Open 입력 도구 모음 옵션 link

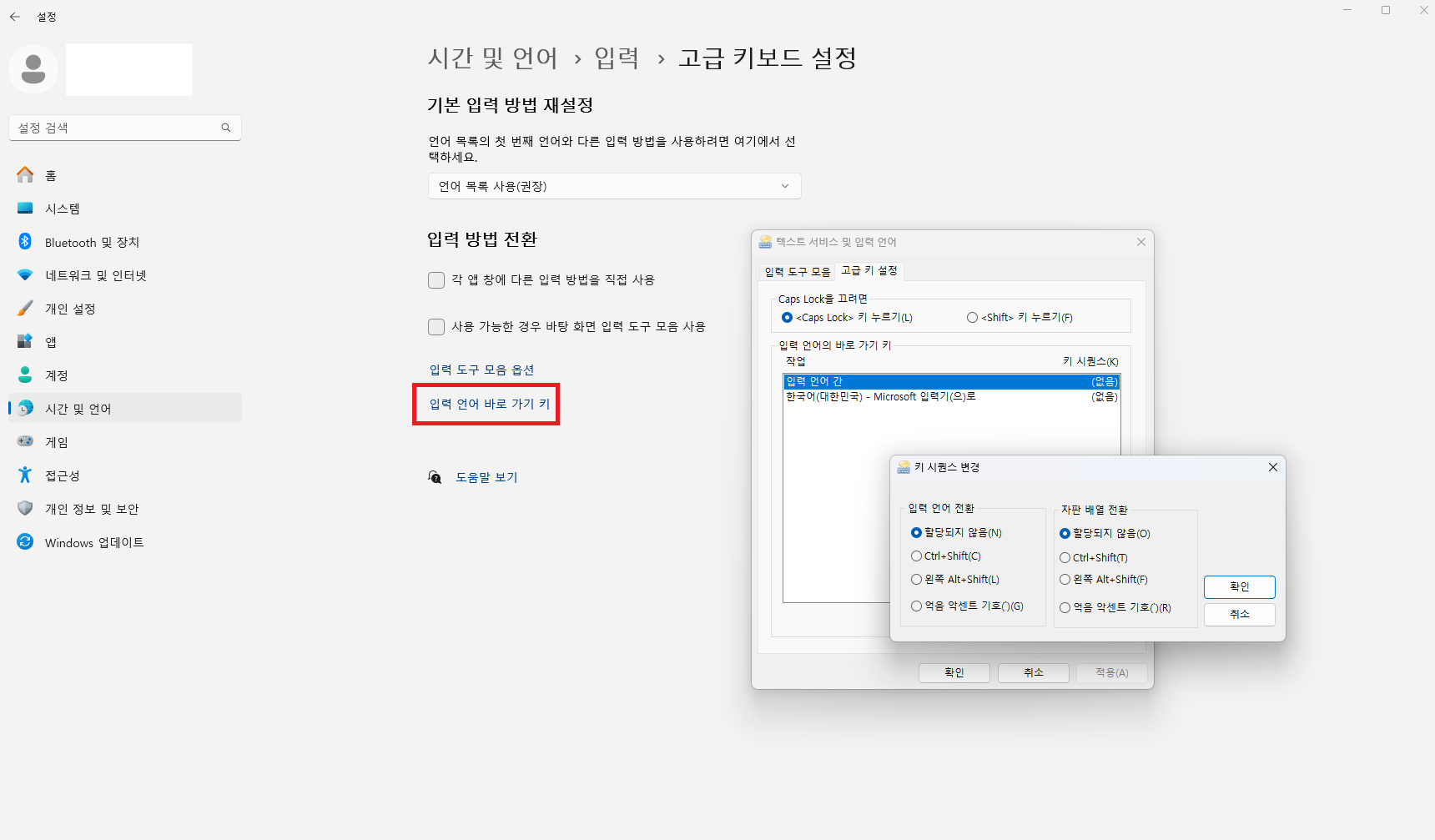[x=481, y=370]
